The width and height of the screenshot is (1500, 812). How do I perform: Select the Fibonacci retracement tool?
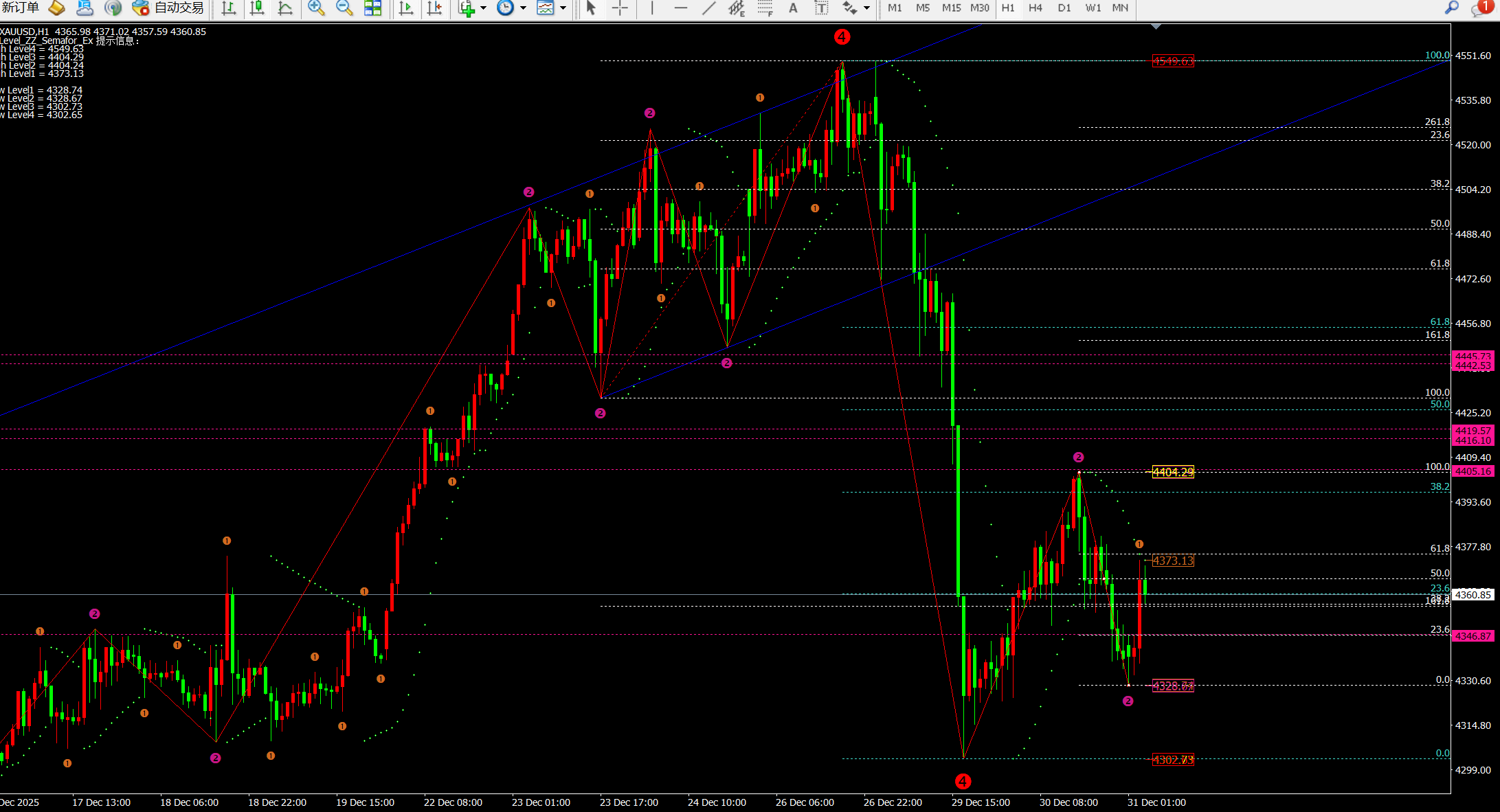pyautogui.click(x=765, y=8)
